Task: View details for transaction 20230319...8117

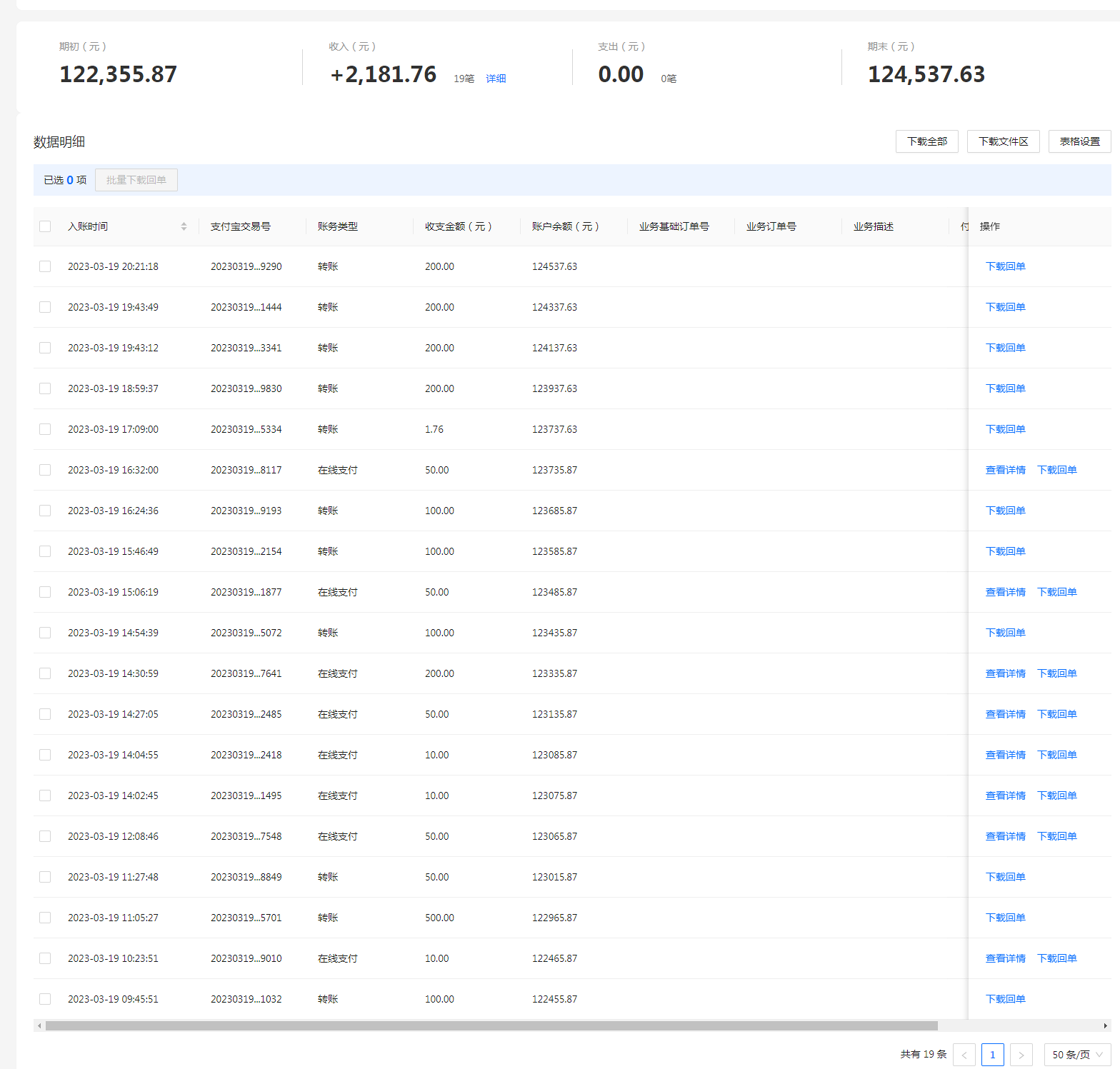Action: point(1006,470)
